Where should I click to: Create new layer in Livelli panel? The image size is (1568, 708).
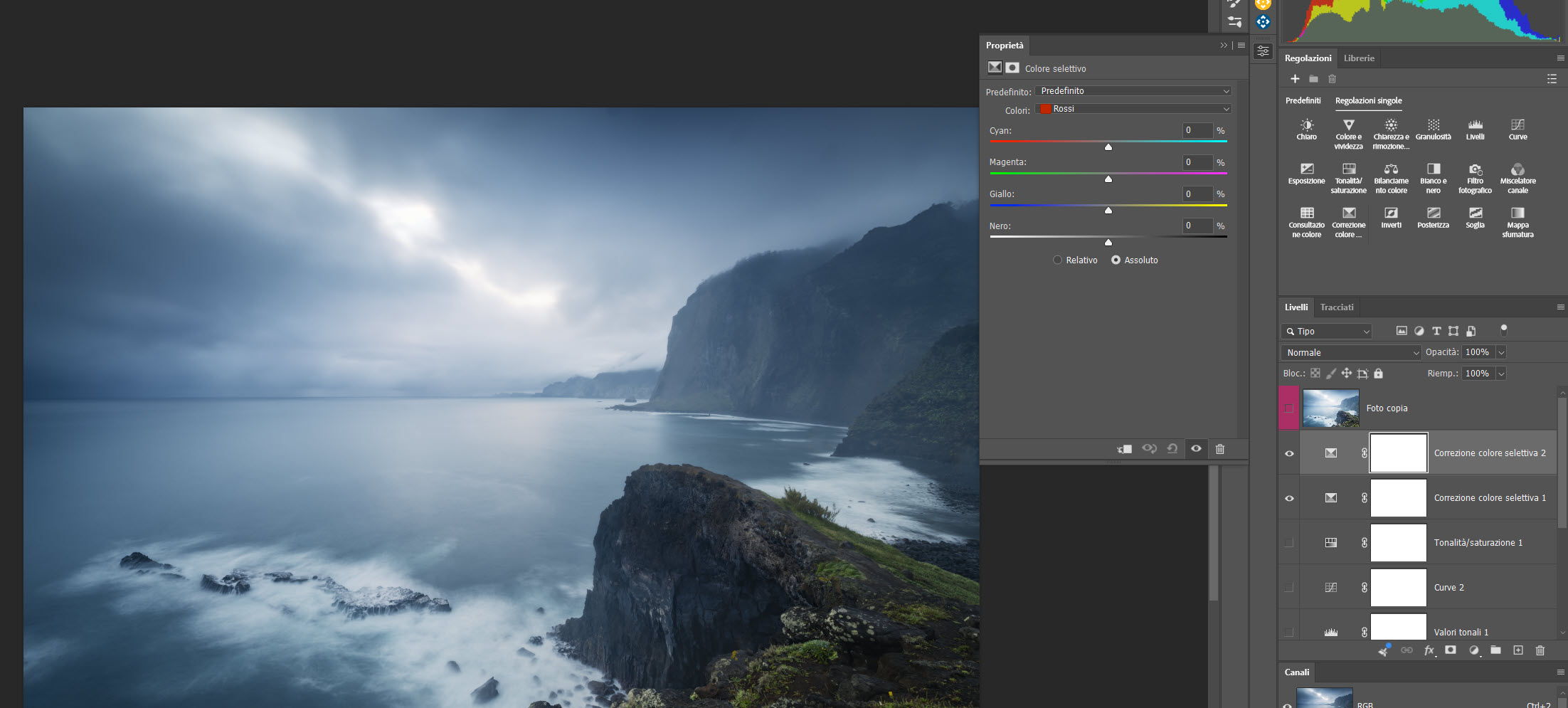(x=1518, y=650)
